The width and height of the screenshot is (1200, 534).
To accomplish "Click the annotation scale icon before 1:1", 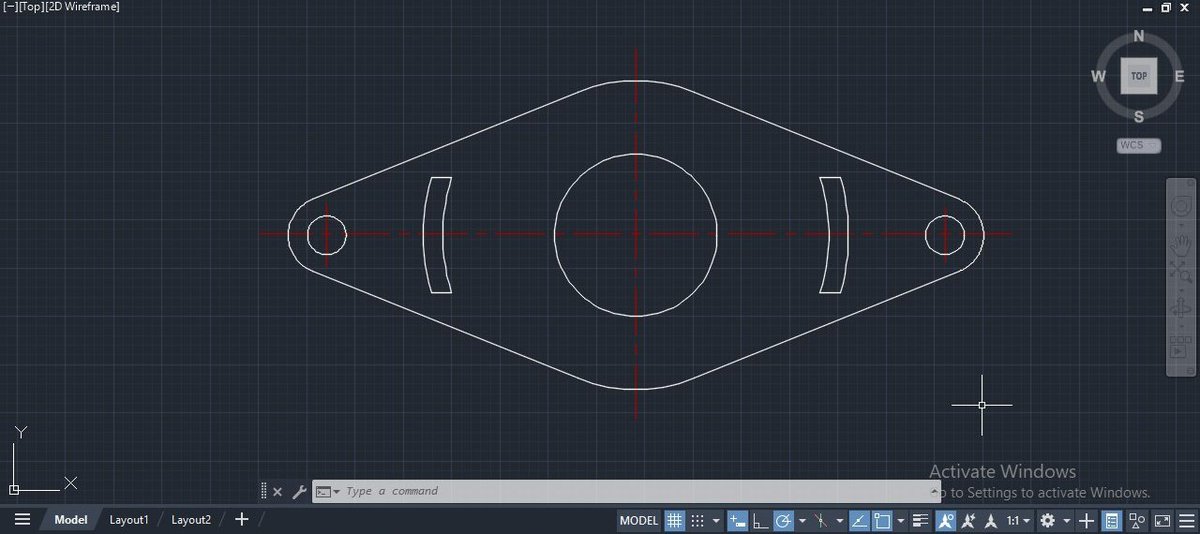I will (991, 520).
